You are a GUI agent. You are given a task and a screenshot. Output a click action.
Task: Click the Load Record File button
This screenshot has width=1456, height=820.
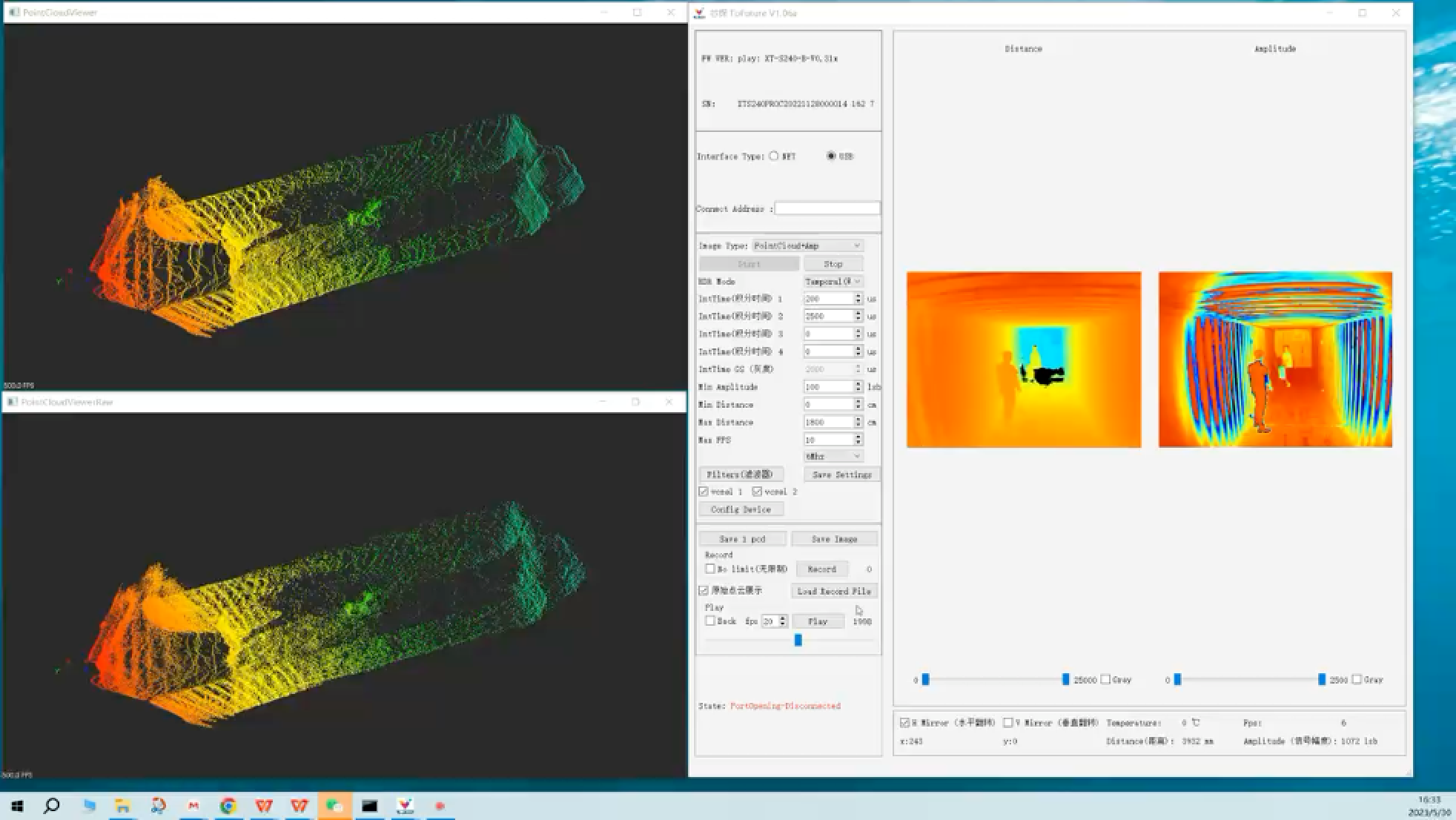834,591
